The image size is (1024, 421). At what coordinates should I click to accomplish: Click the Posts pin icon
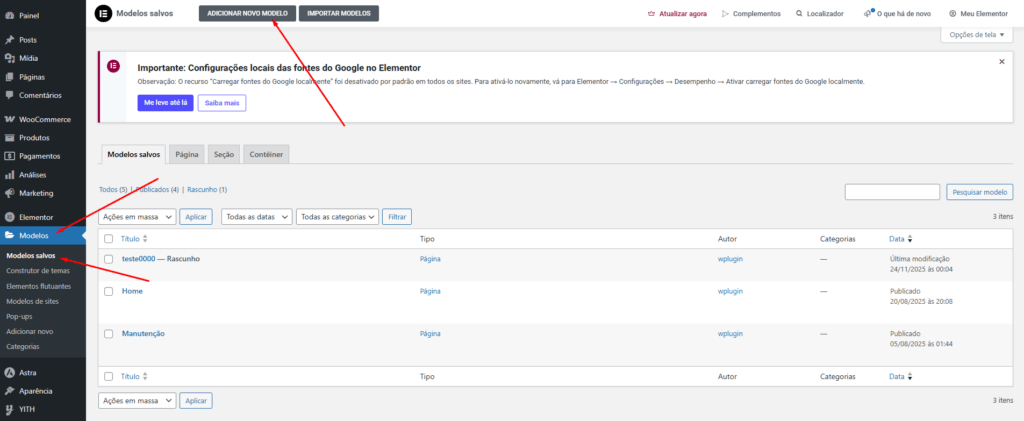click(9, 40)
